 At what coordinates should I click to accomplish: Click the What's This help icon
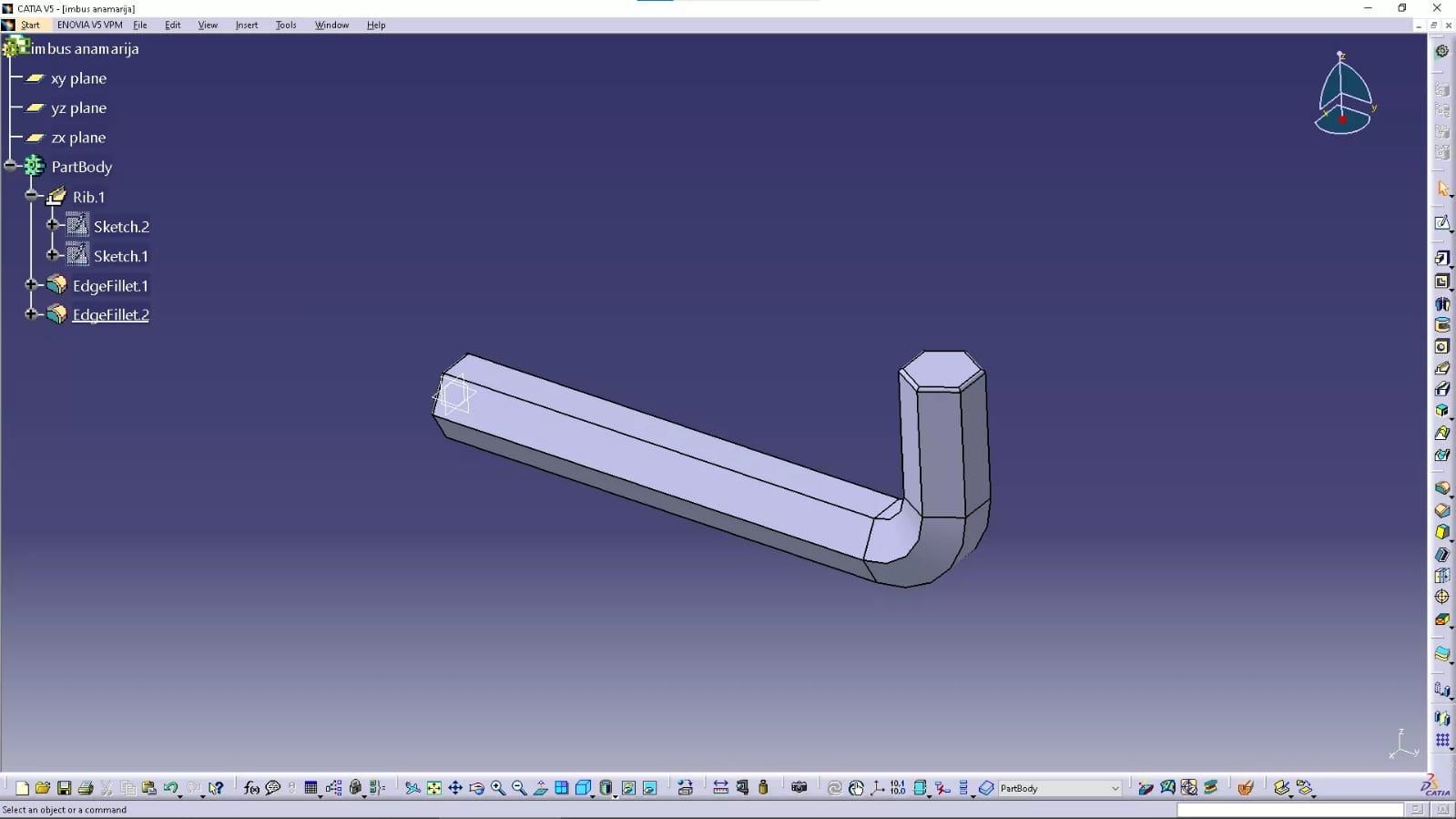point(216,788)
